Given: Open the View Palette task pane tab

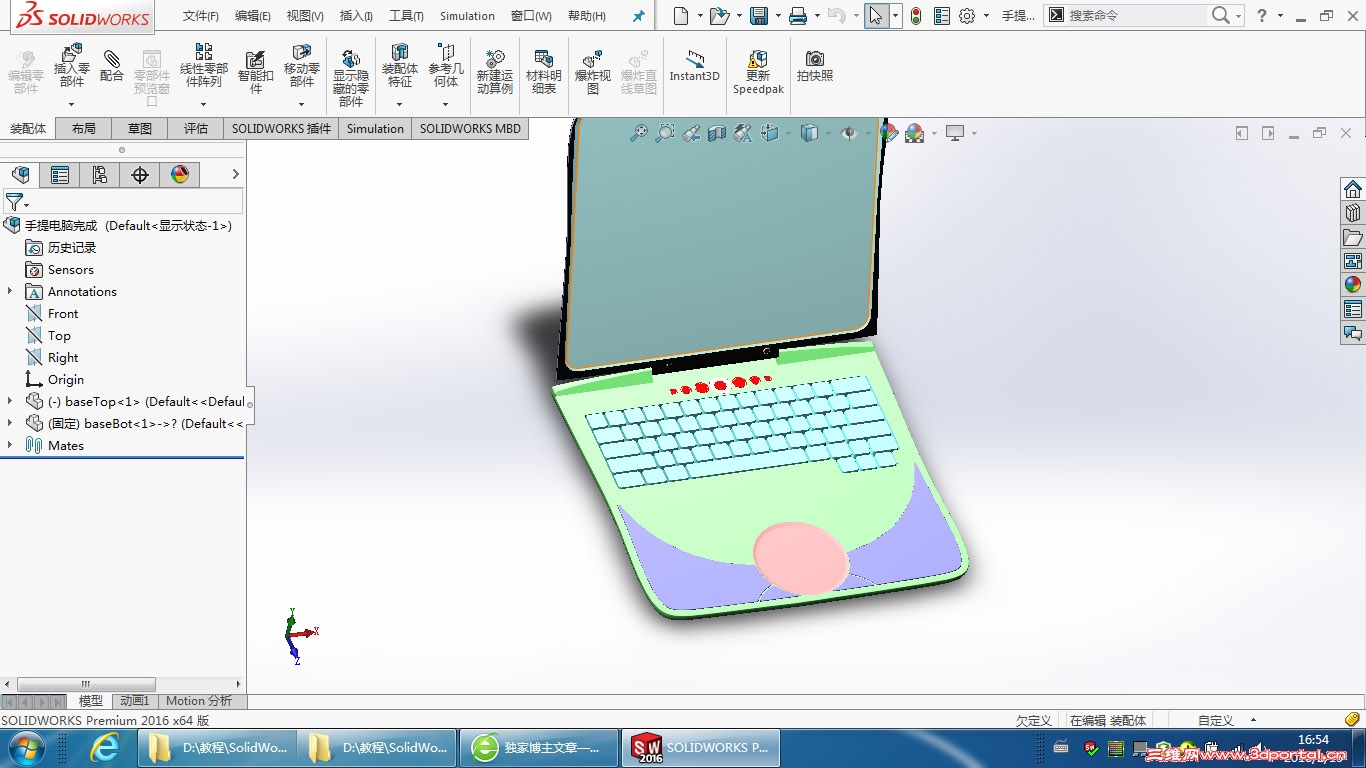Looking at the screenshot, I should [1353, 261].
